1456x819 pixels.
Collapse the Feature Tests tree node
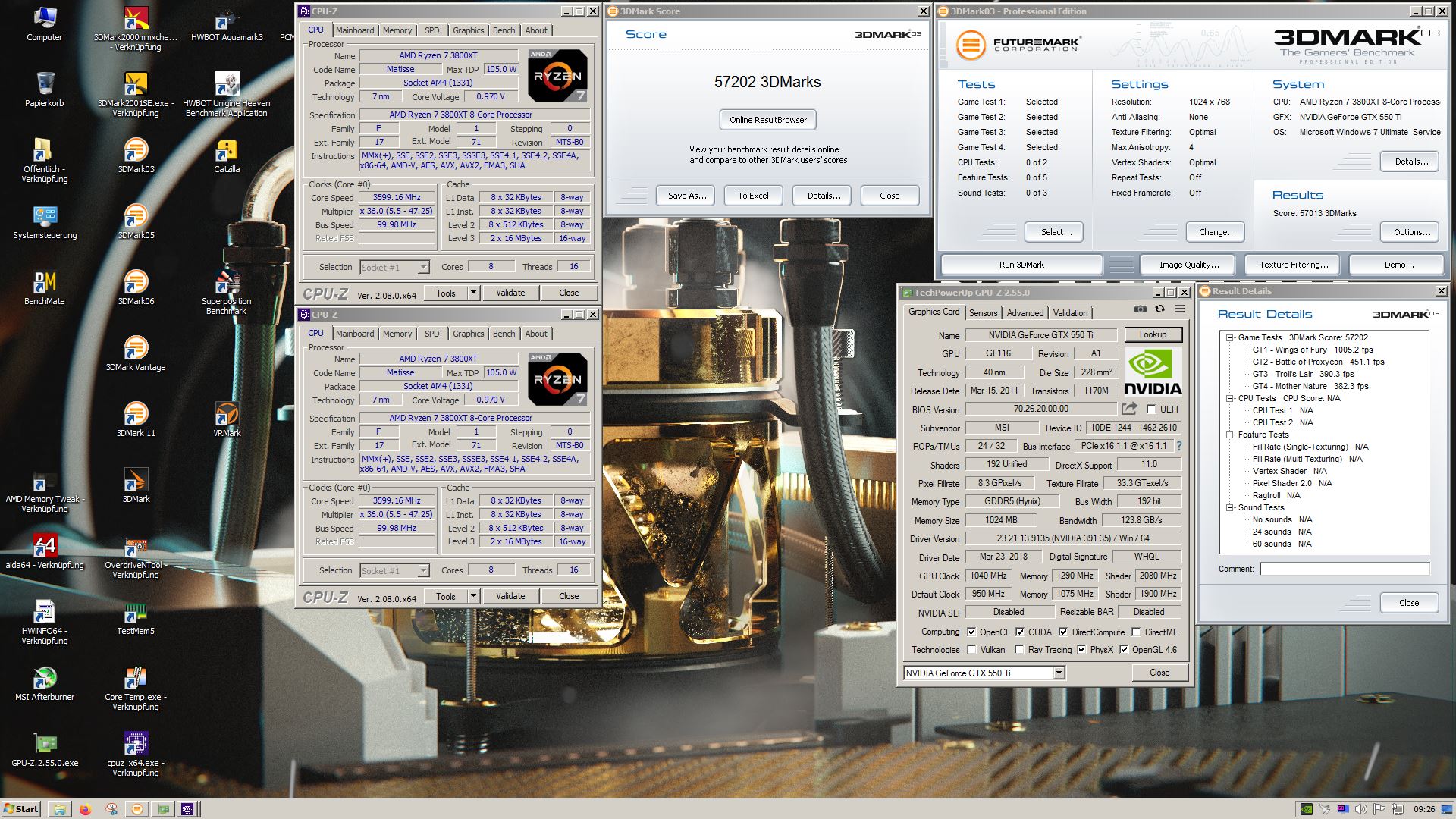click(x=1229, y=435)
